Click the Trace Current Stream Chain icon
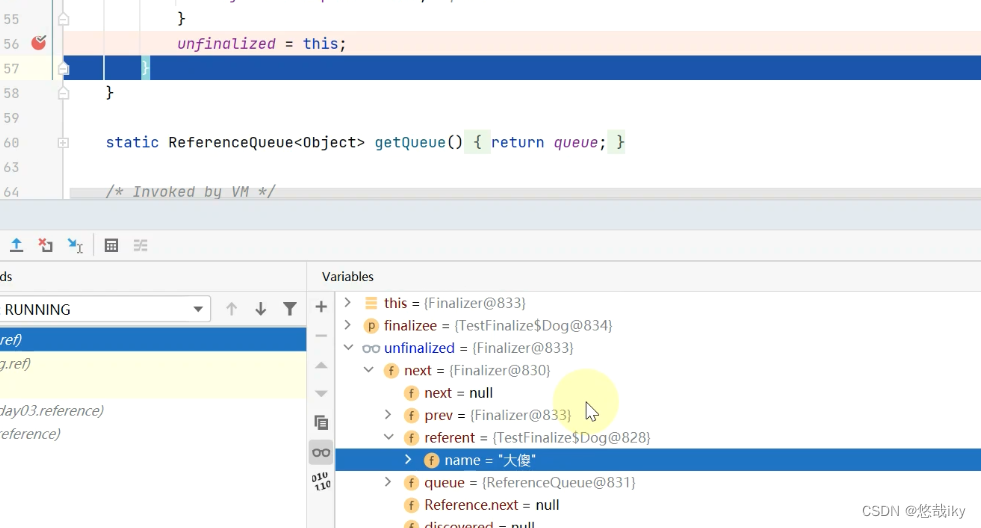Image resolution: width=981 pixels, height=528 pixels. pos(140,245)
